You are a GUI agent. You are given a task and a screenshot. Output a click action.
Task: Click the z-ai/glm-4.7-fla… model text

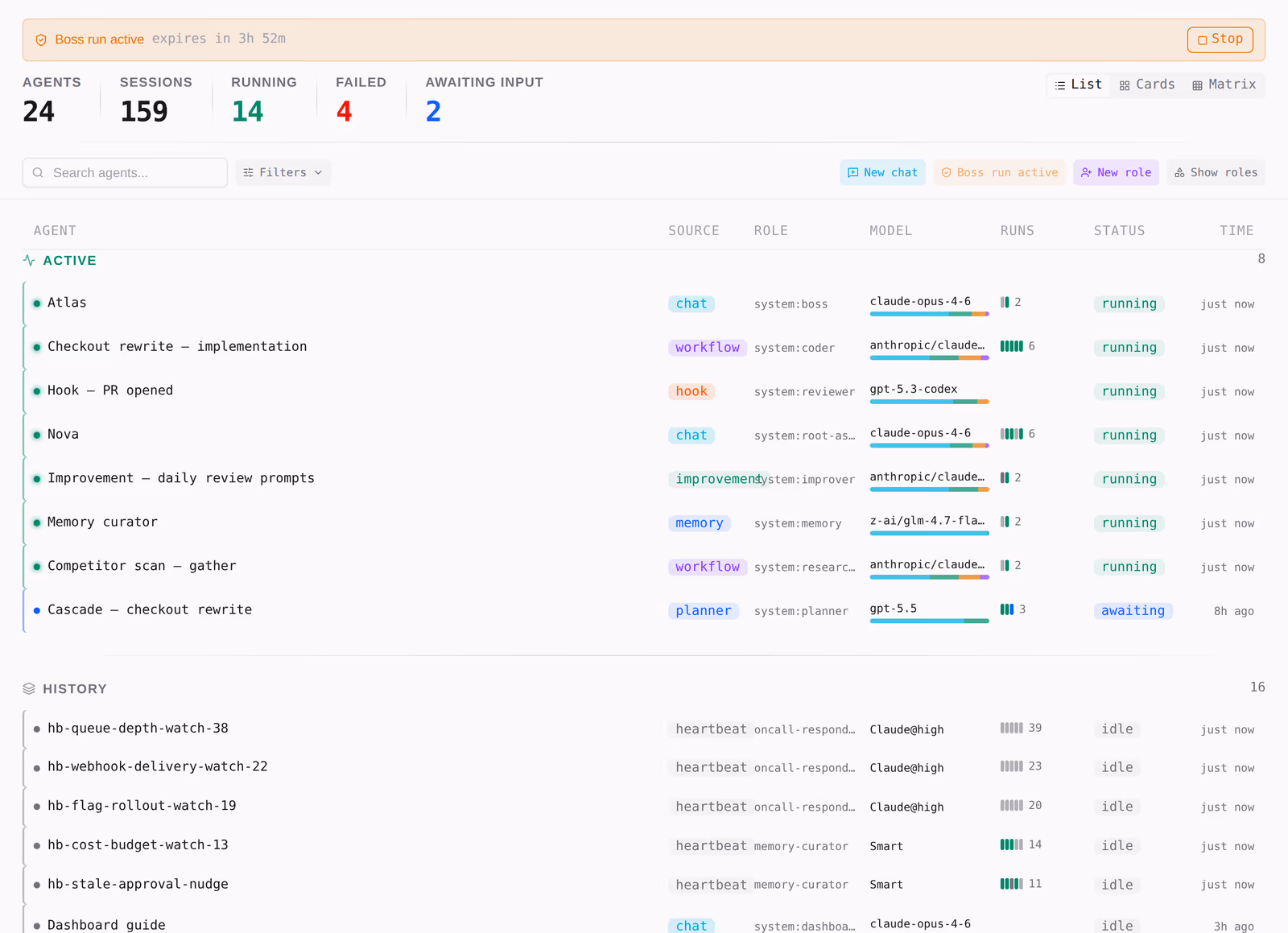click(x=927, y=521)
